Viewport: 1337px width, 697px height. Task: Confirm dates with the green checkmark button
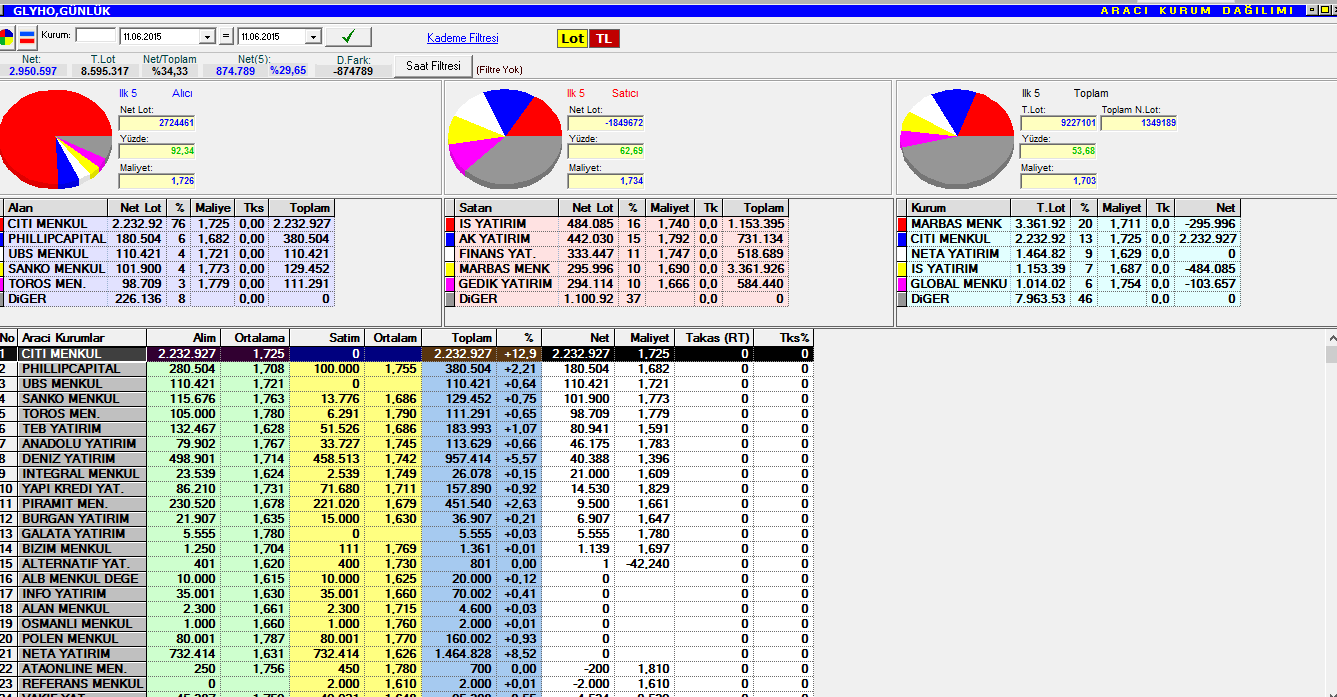[x=348, y=37]
